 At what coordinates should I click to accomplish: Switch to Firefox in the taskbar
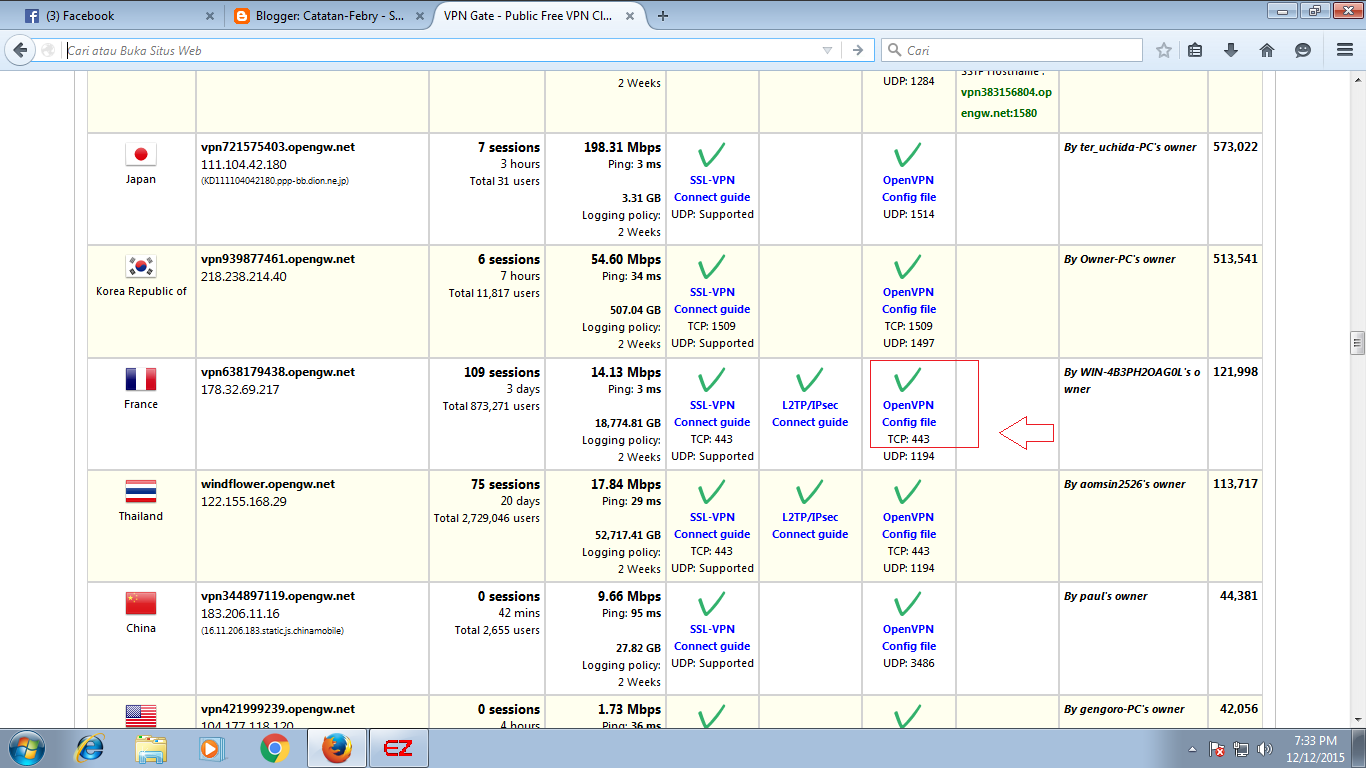337,748
